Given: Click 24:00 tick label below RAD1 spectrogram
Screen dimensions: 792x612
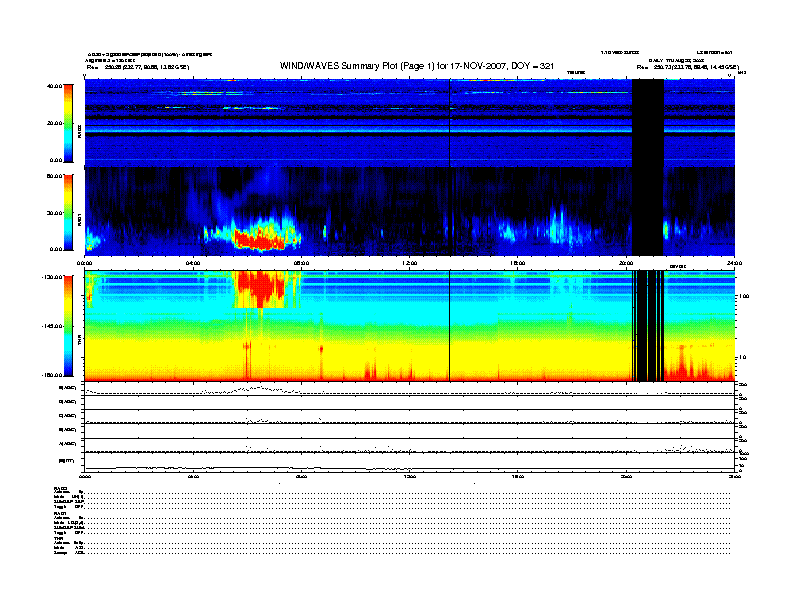Looking at the screenshot, I should tap(733, 263).
